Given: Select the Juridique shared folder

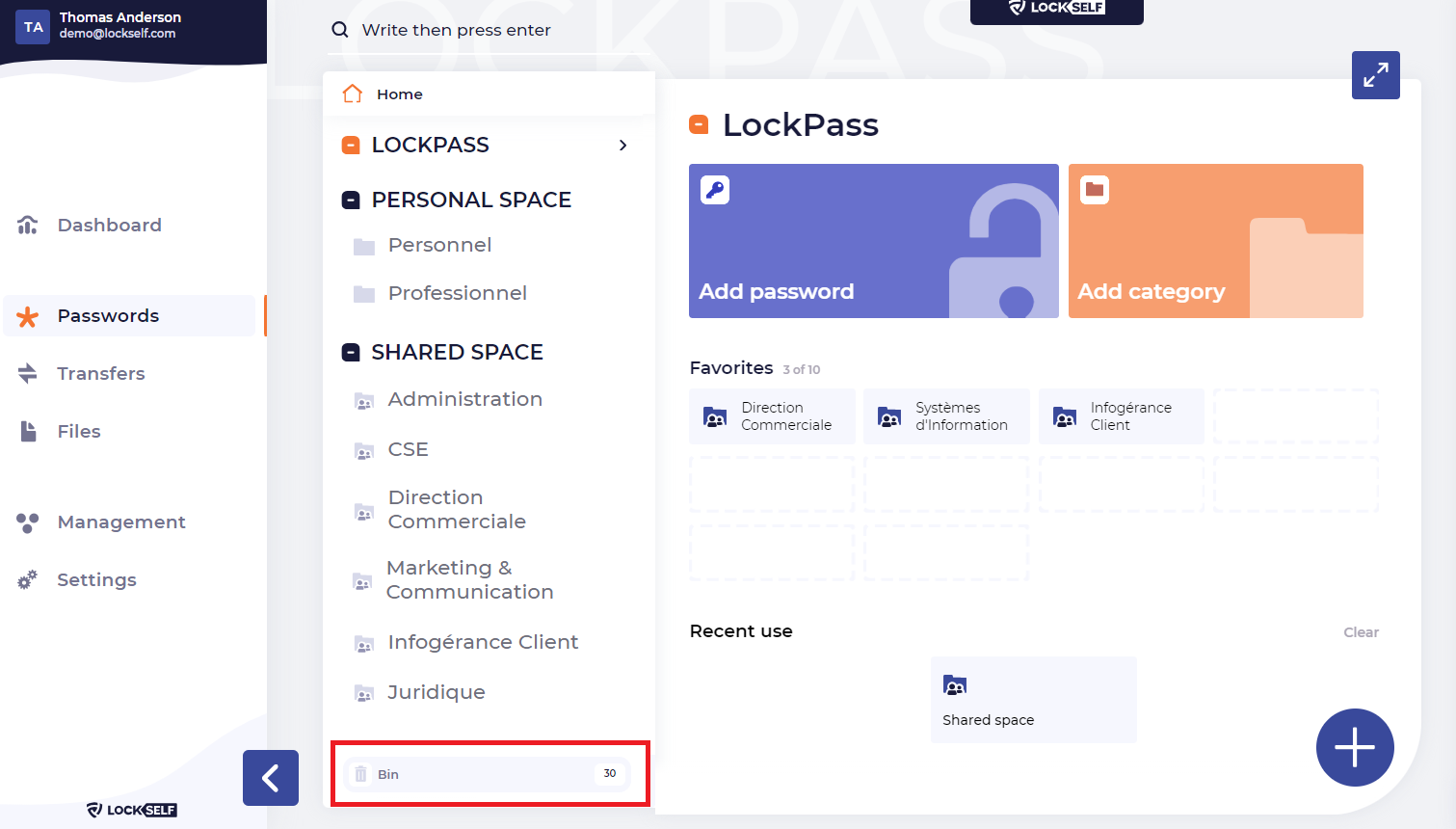Looking at the screenshot, I should [436, 692].
